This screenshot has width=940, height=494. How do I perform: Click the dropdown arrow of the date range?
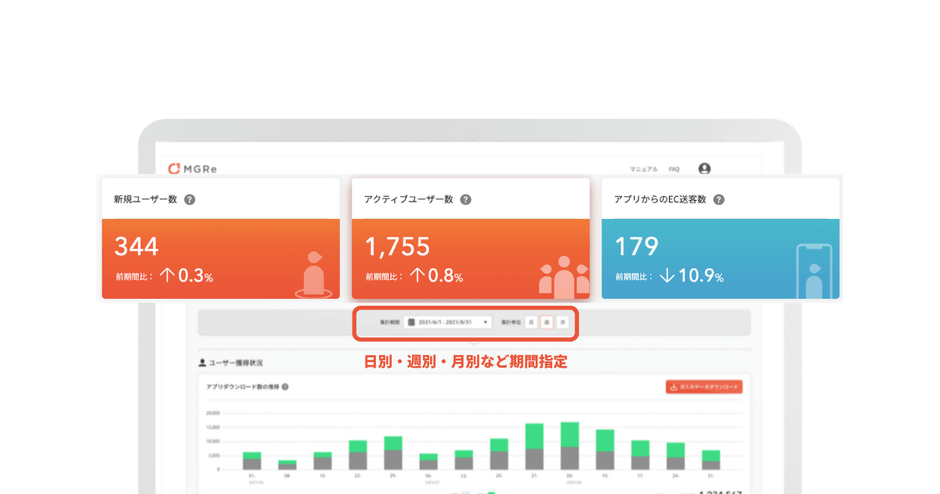click(486, 322)
